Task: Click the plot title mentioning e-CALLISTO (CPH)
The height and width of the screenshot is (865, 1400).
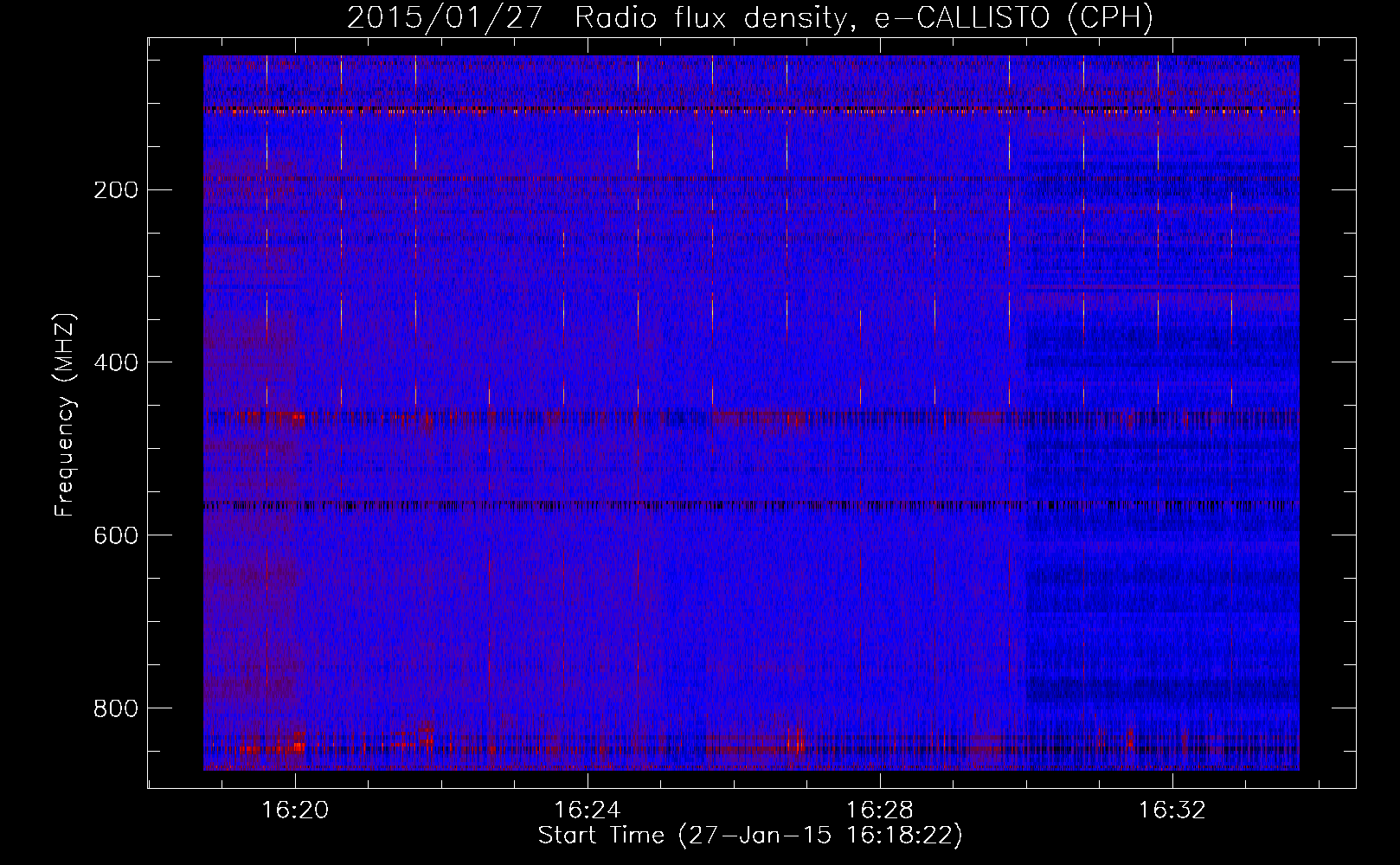Action: (x=751, y=17)
